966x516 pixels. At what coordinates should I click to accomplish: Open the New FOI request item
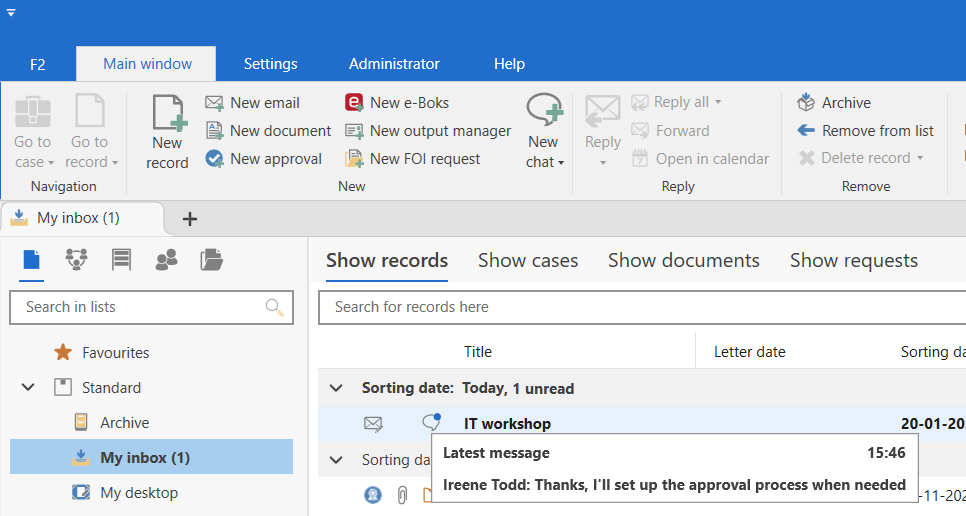(x=413, y=159)
